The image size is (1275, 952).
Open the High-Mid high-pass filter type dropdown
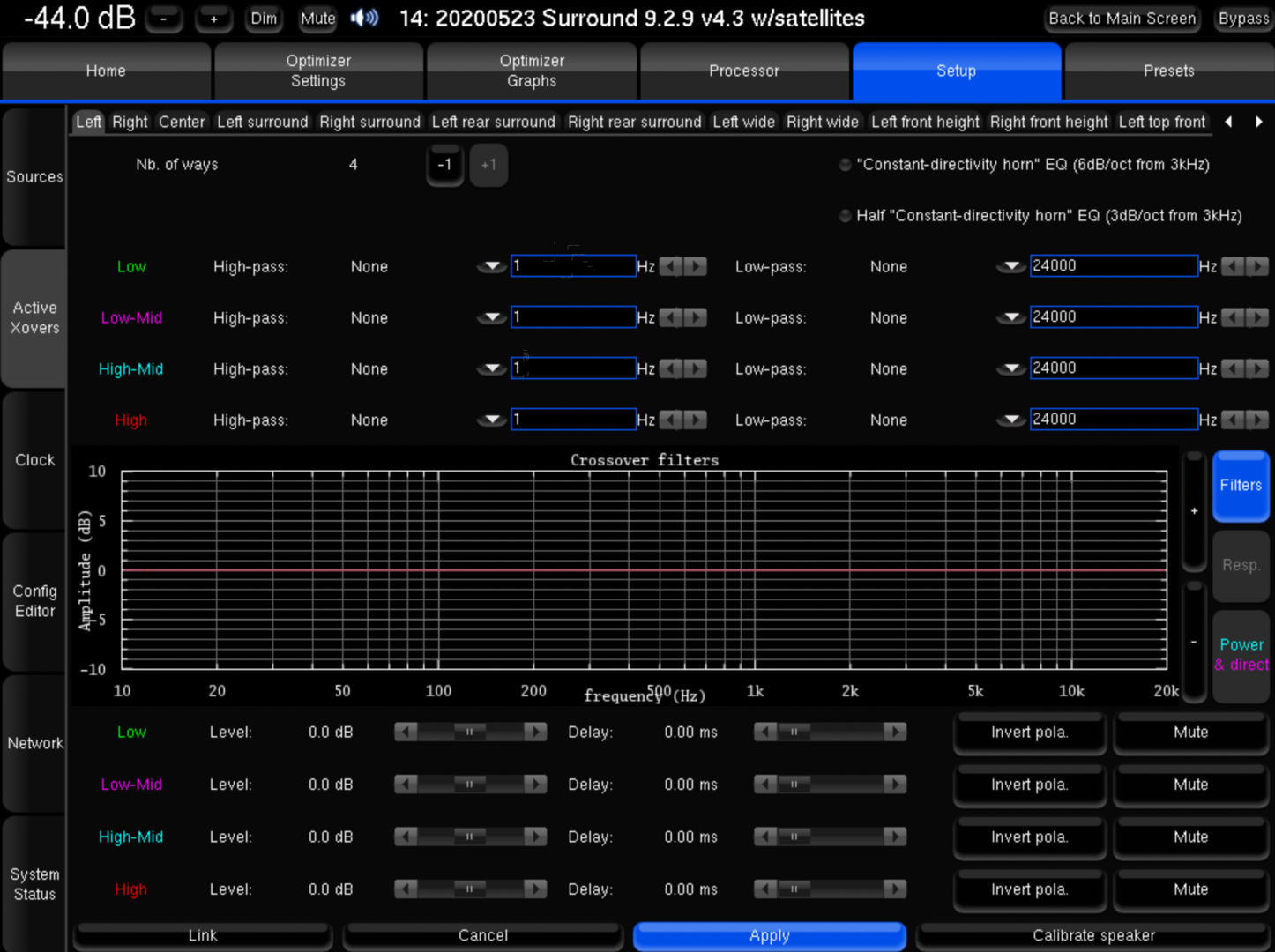click(491, 368)
